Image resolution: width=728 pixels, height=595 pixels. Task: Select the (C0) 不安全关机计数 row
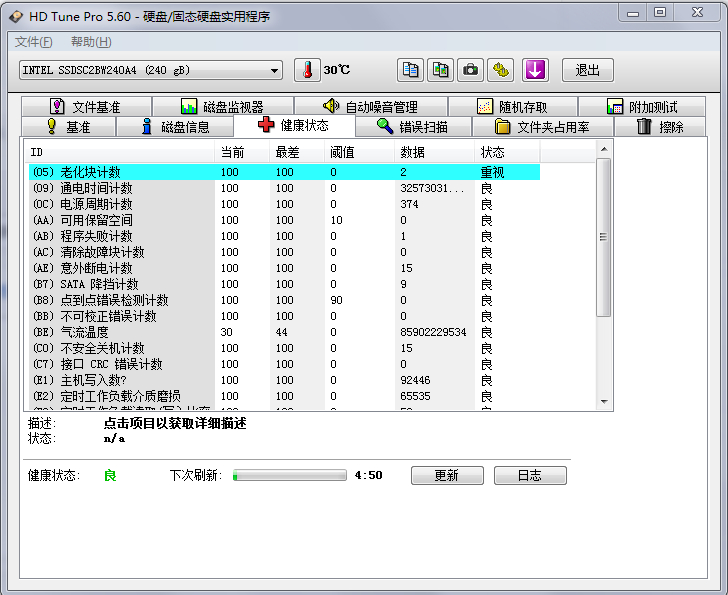click(x=284, y=348)
